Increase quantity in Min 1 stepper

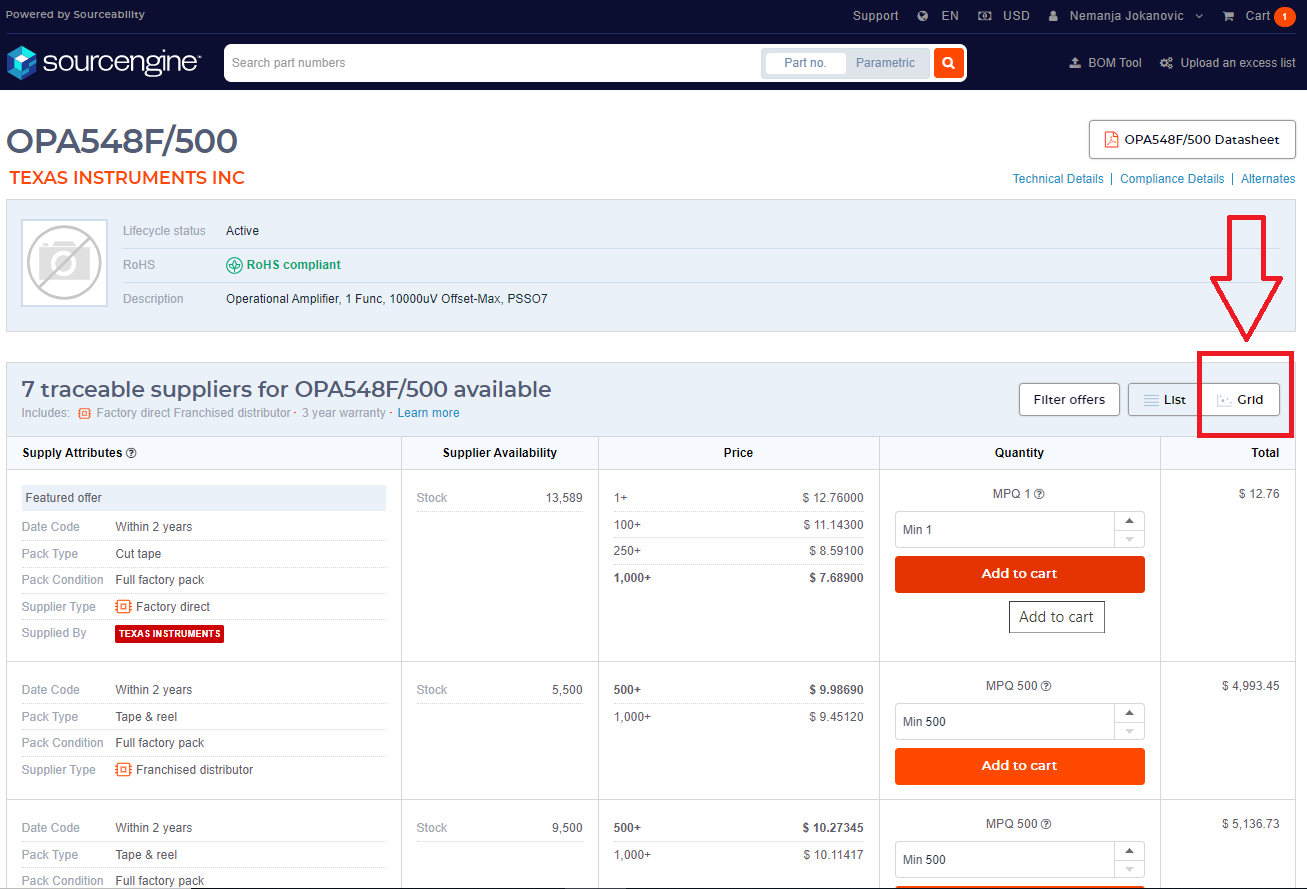[1129, 521]
